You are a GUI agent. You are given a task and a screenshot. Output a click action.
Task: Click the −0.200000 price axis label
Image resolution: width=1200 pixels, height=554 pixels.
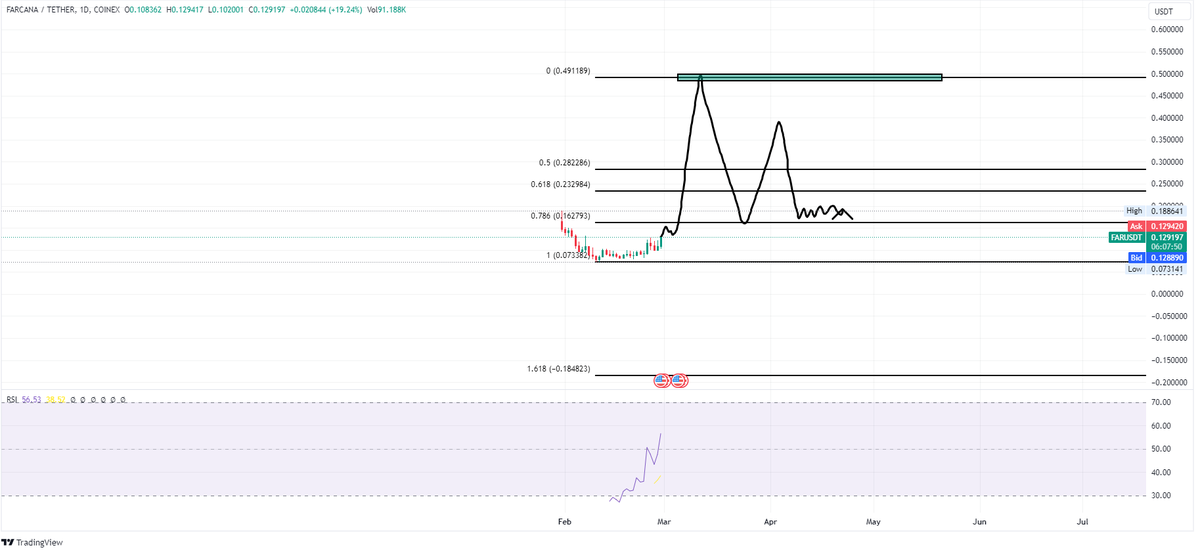tap(1169, 382)
